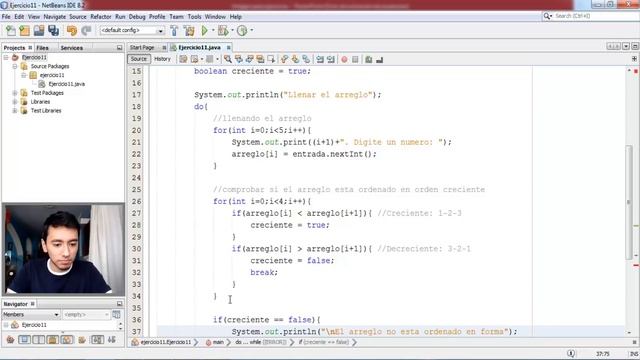Image resolution: width=640 pixels, height=360 pixels.
Task: Open the Profile Project dropdown arrow
Action: [x=251, y=31]
